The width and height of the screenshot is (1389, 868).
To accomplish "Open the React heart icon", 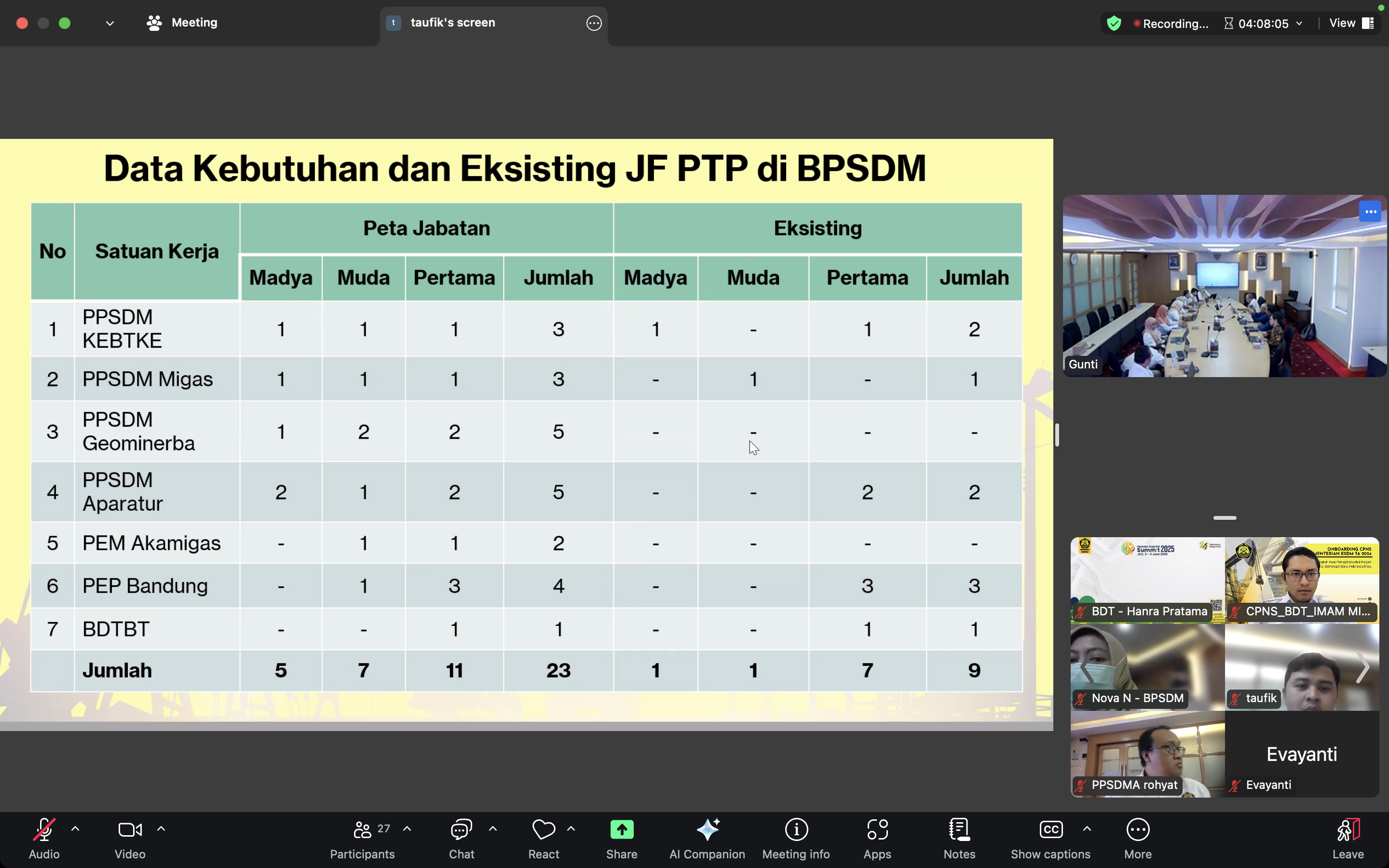I will [x=543, y=829].
